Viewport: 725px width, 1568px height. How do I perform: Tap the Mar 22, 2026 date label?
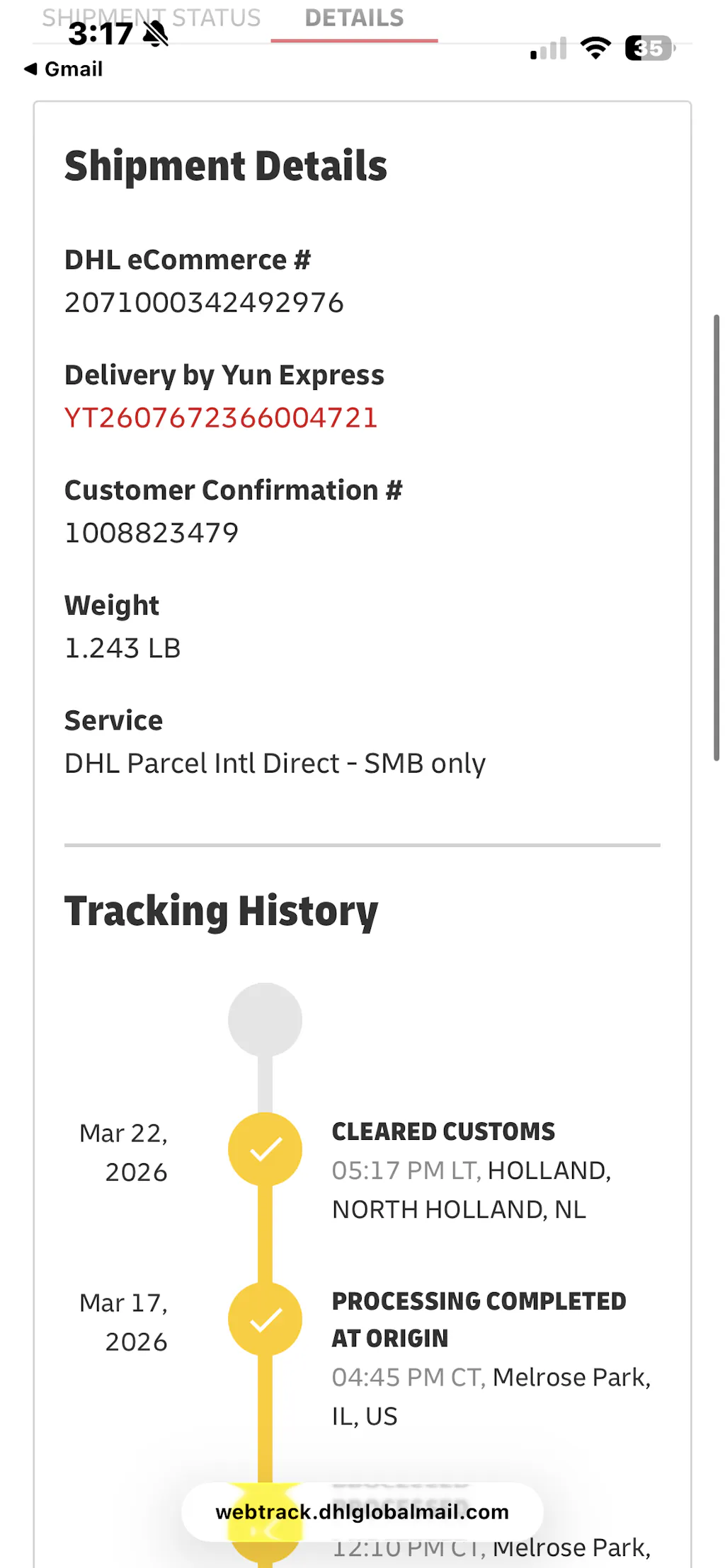click(x=124, y=1153)
